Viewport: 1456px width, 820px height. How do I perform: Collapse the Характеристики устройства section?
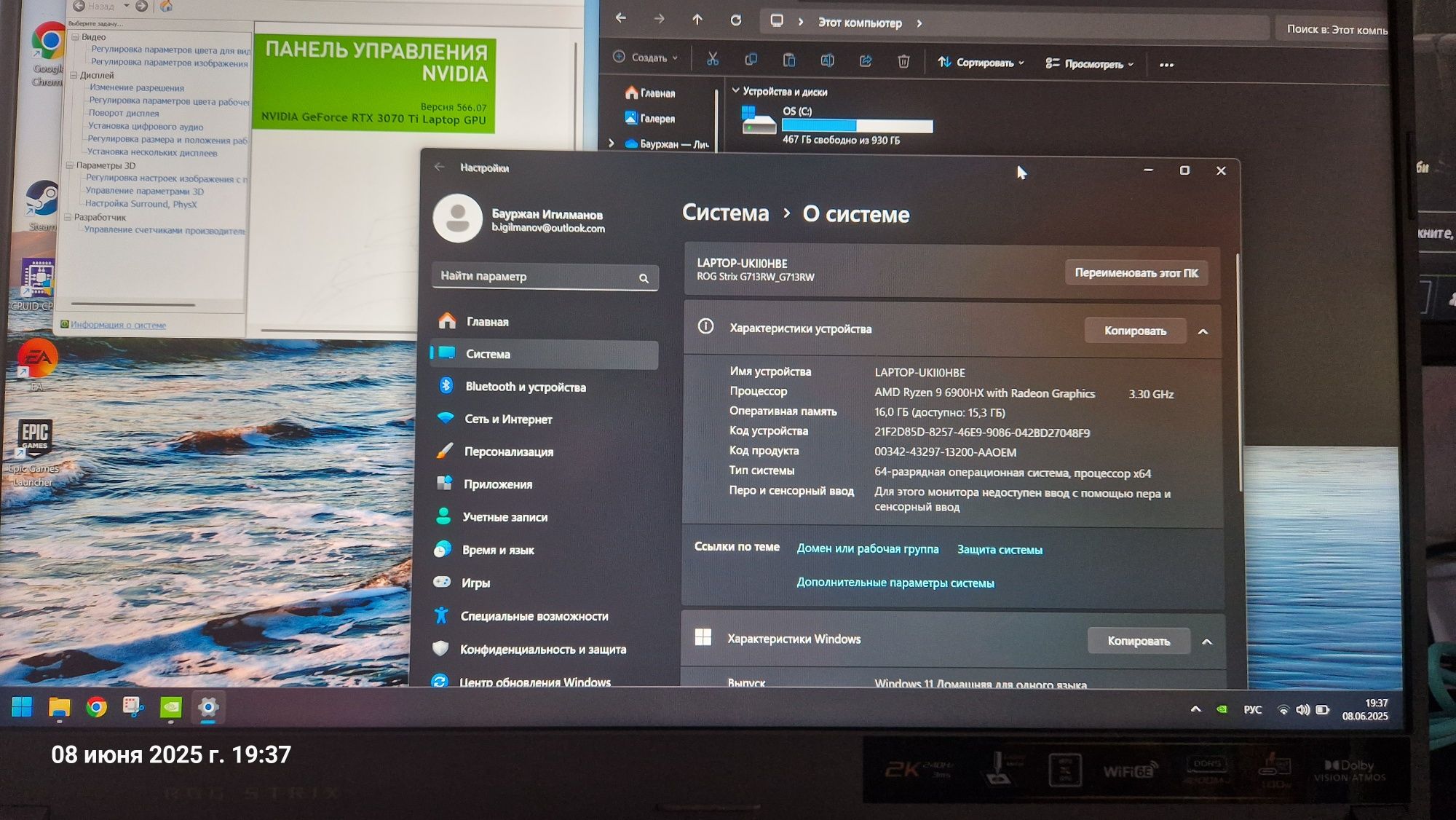pyautogui.click(x=1203, y=331)
